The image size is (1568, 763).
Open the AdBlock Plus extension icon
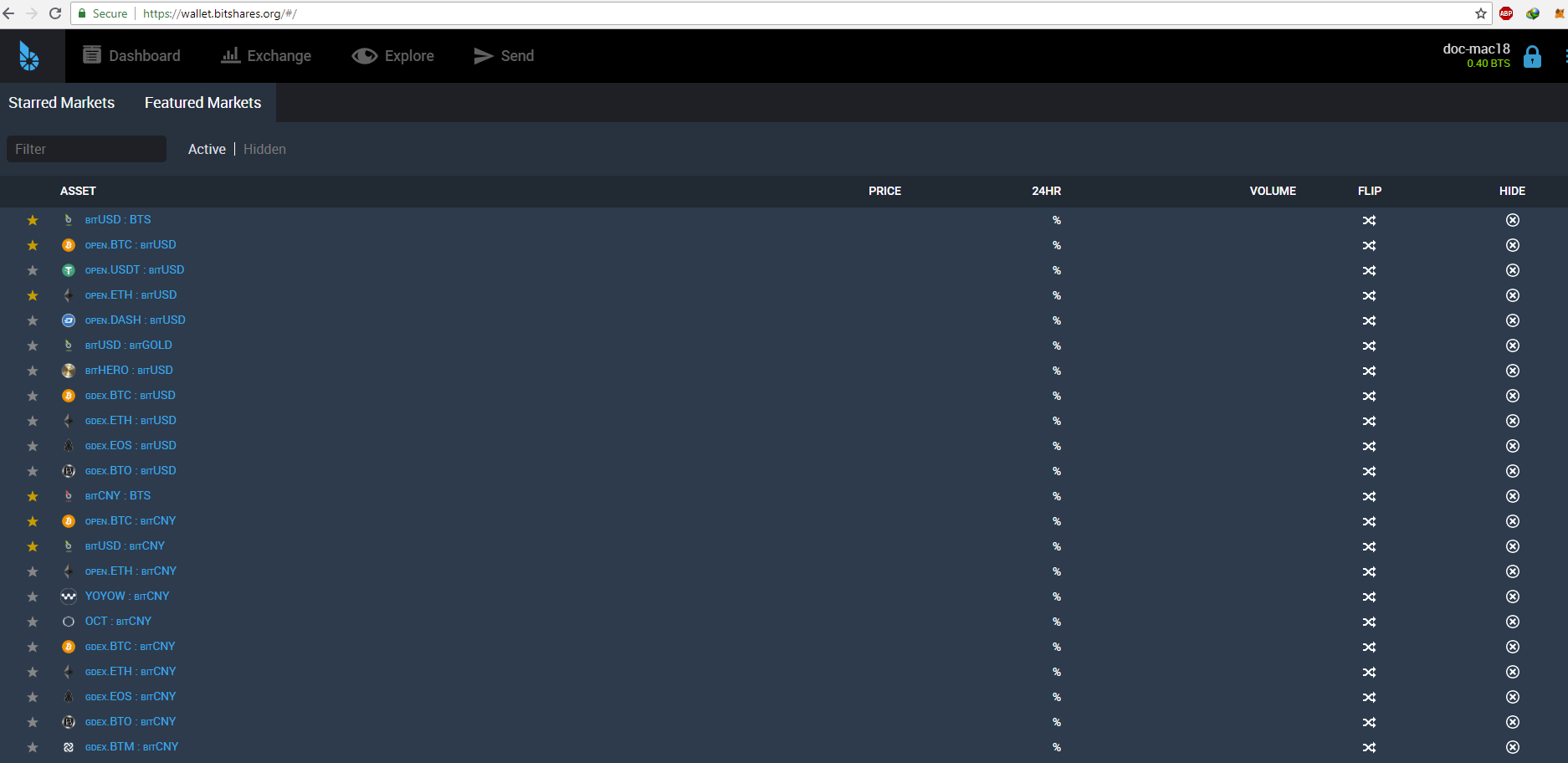coord(1506,13)
